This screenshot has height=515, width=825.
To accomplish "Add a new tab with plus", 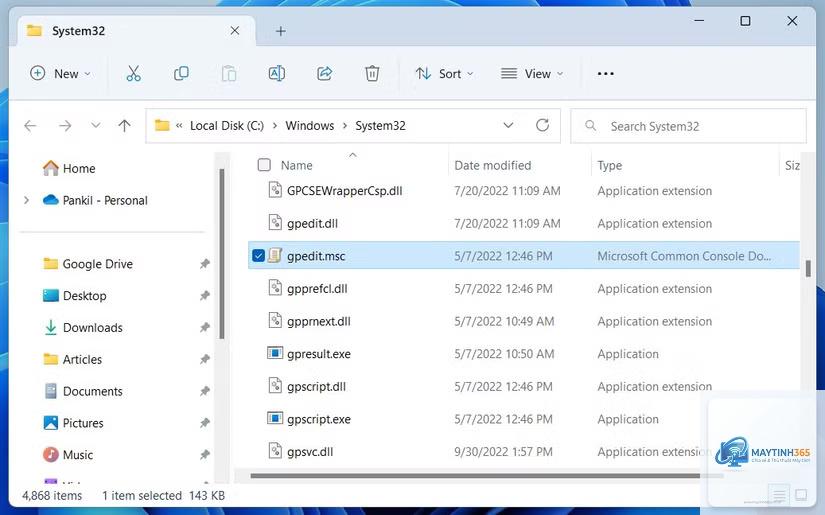I will pos(281,32).
